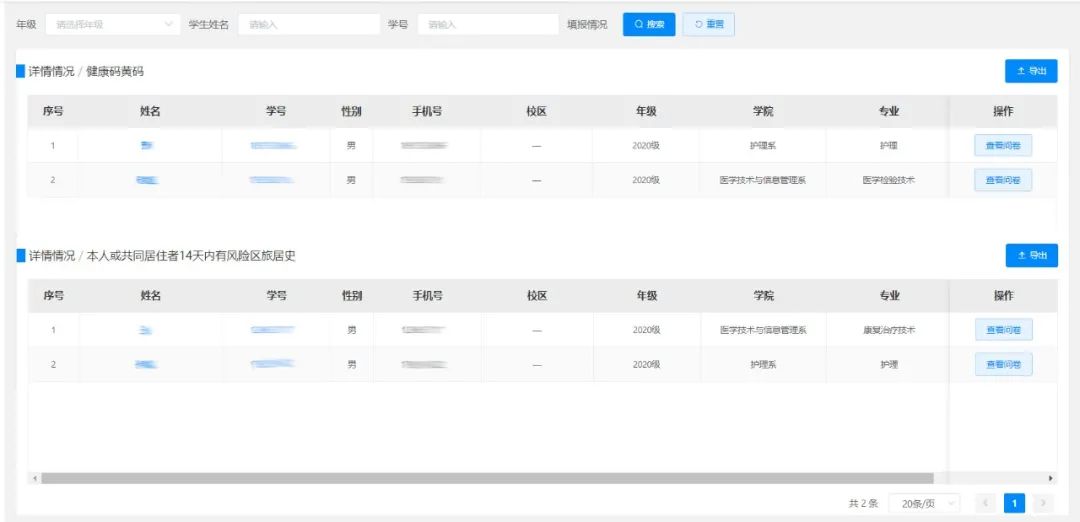The image size is (1080, 522).
Task: Open name link in row 1 of 健康码黄码
Action: pyautogui.click(x=148, y=146)
